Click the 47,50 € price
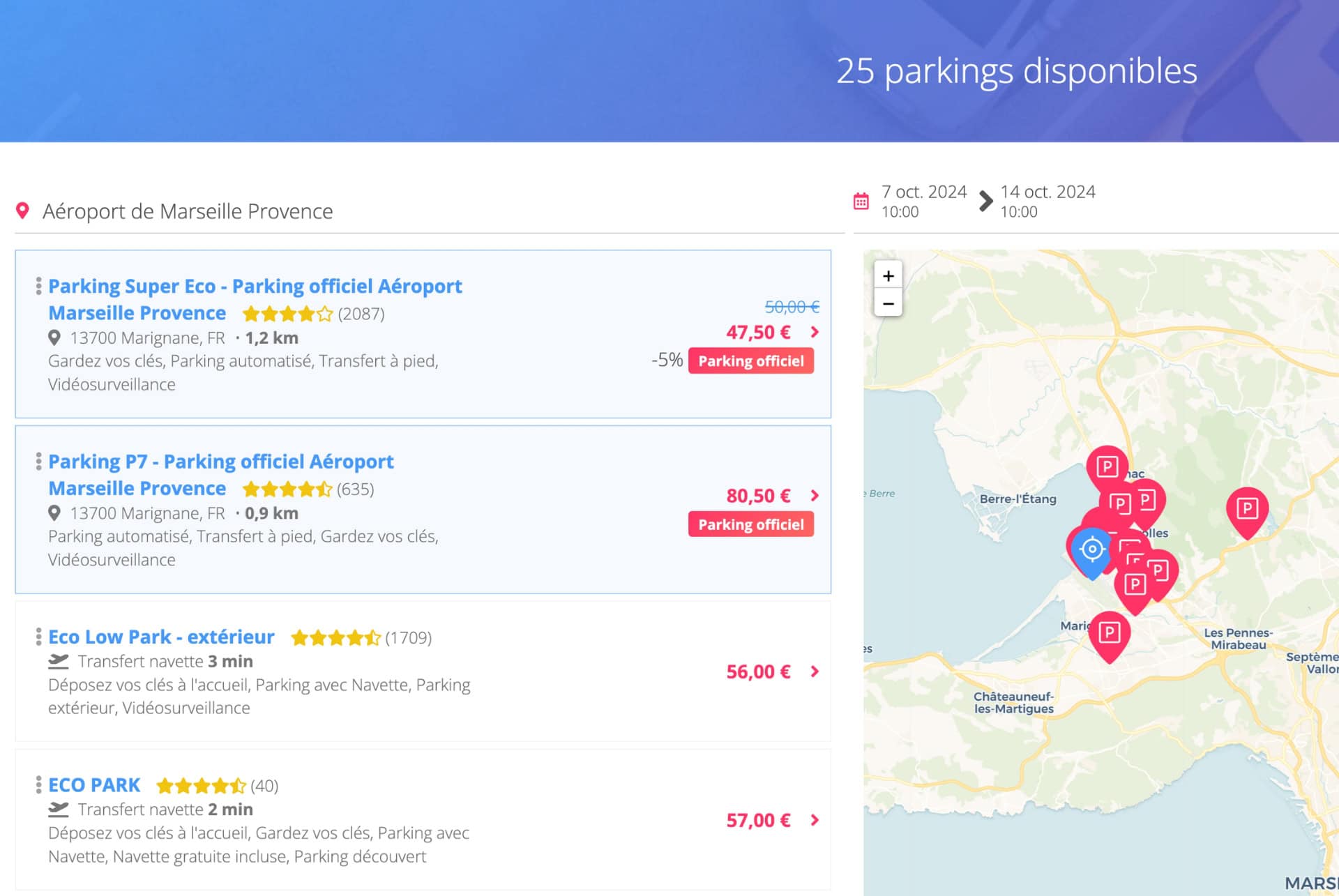The height and width of the screenshot is (896, 1339). (758, 332)
